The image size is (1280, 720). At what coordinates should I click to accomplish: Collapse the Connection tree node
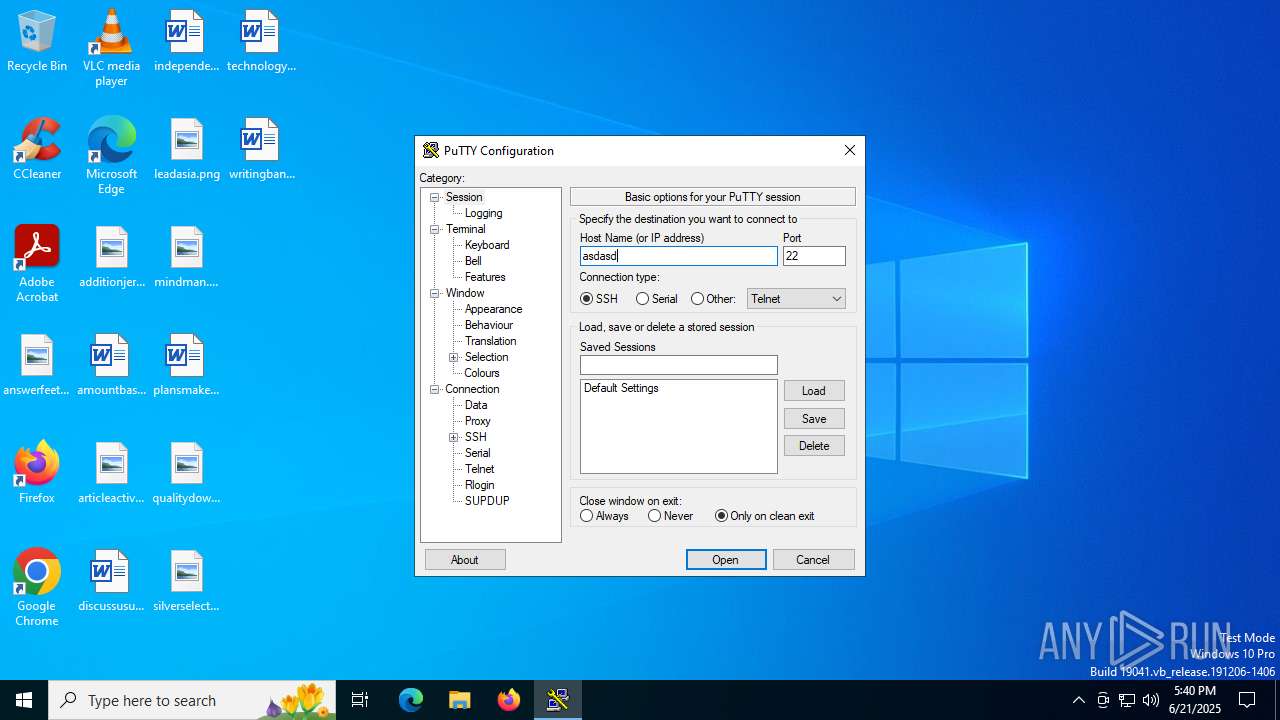(435, 389)
